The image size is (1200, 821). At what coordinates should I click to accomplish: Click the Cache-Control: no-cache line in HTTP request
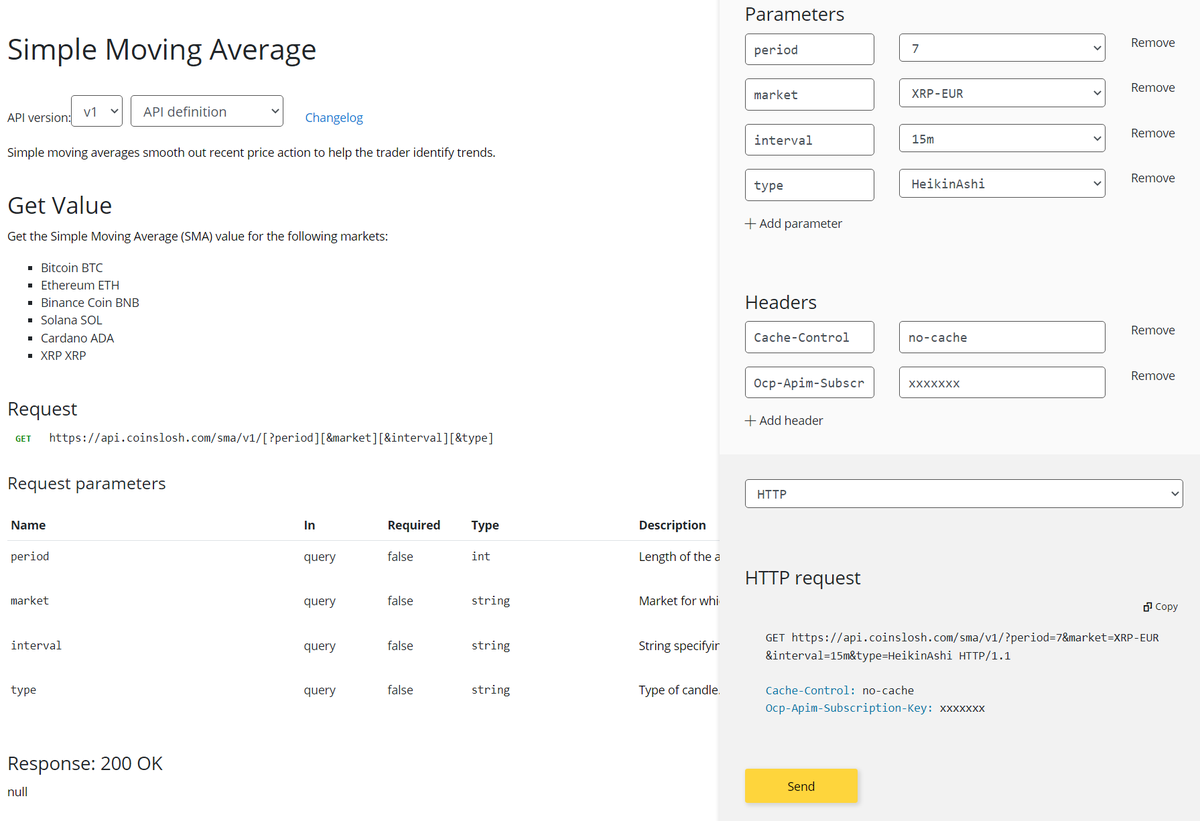point(839,691)
